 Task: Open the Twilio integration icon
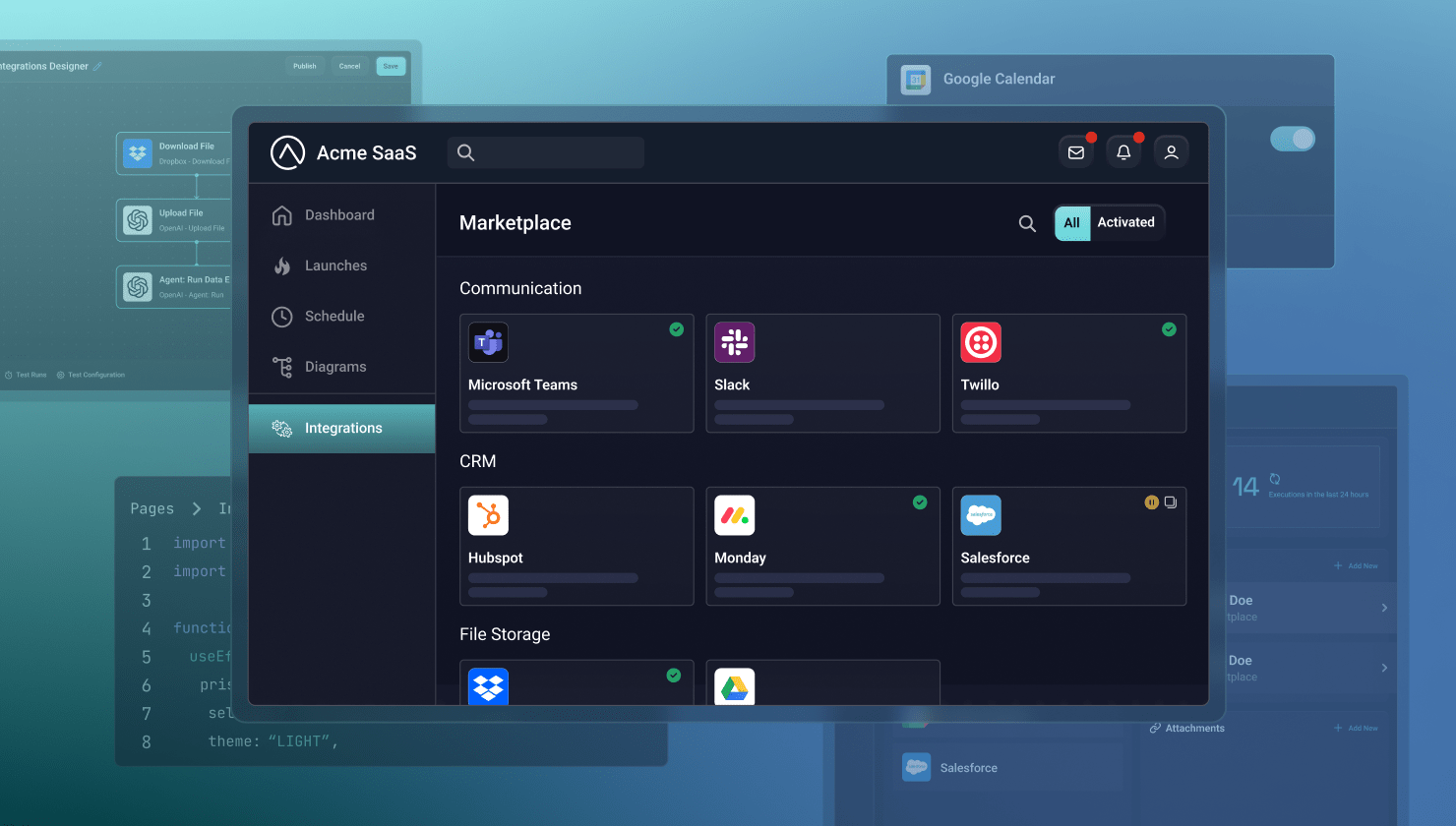point(981,342)
